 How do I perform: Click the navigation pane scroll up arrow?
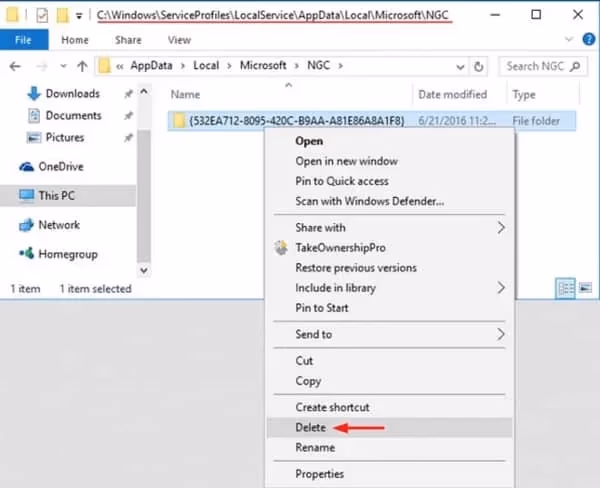(x=144, y=92)
